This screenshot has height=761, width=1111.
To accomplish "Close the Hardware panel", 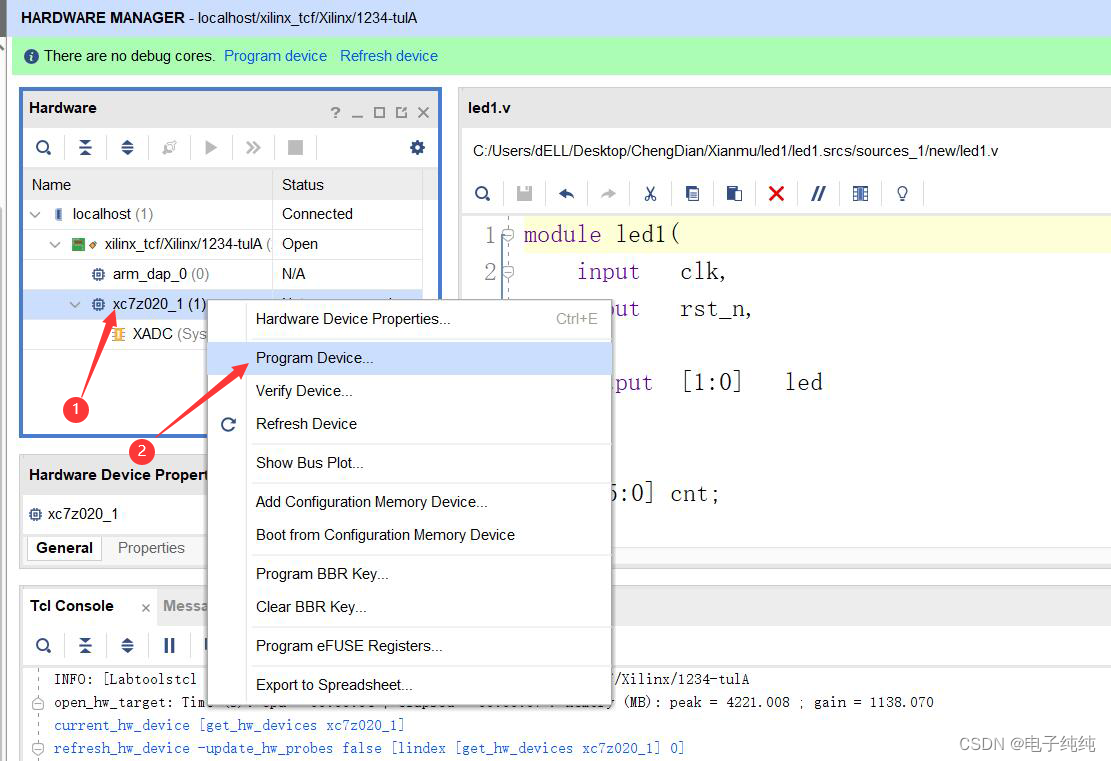I will [424, 113].
